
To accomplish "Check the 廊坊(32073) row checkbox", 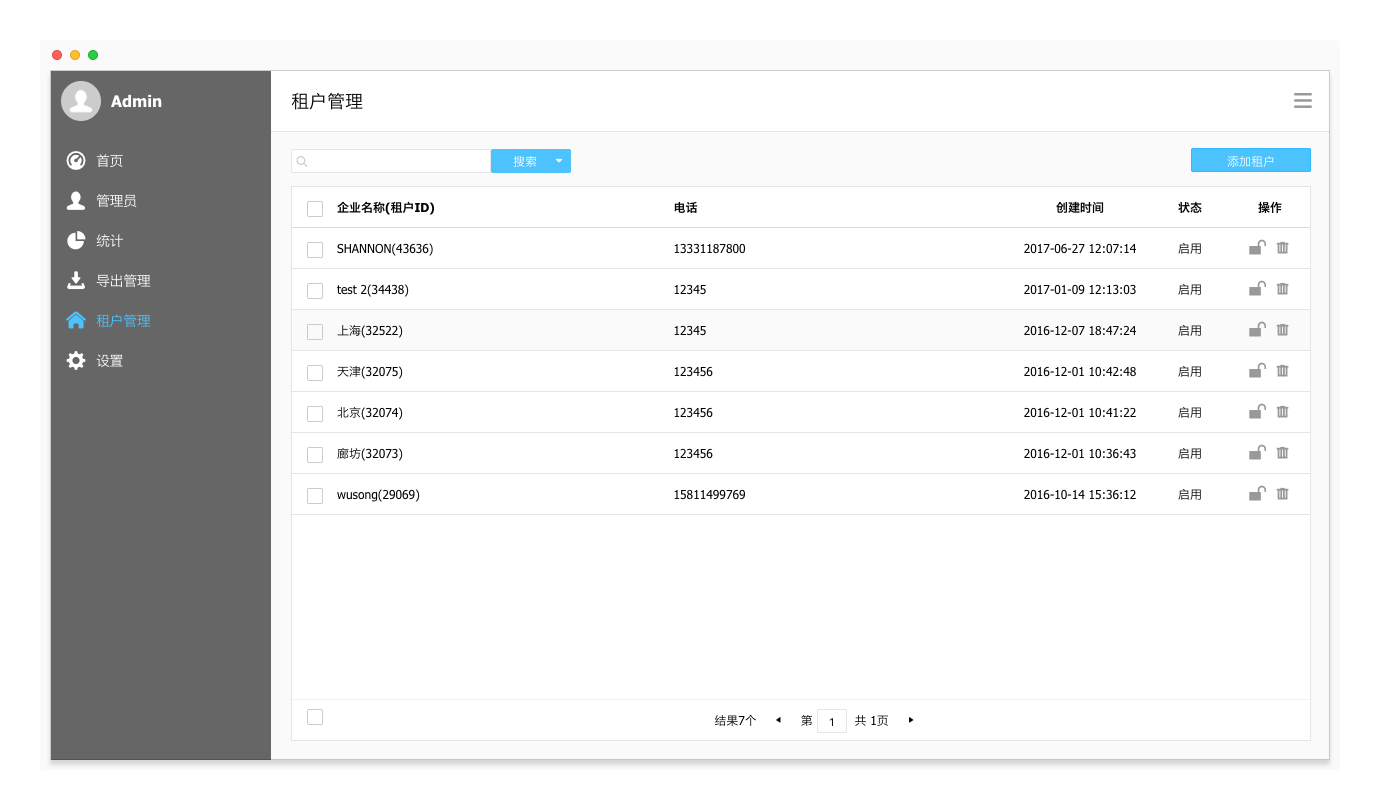I will [x=315, y=455].
